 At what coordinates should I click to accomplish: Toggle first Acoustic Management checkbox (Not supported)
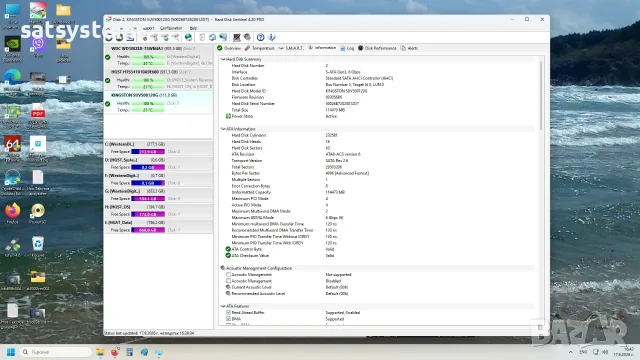coord(229,275)
